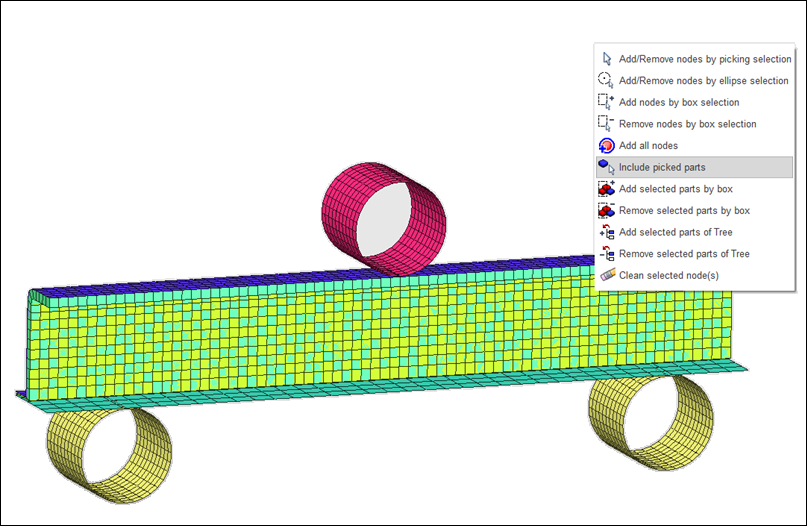
Task: Click the Add all nodes icon
Action: (605, 146)
